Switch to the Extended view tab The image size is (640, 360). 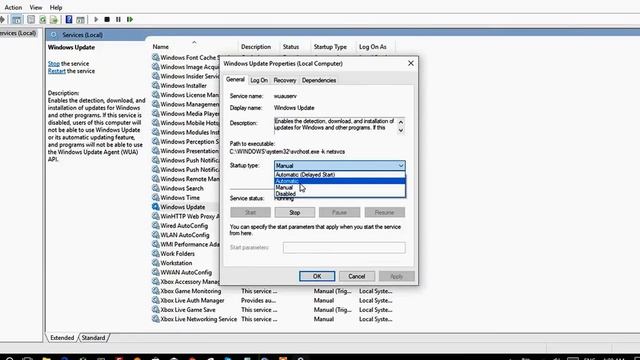coord(62,338)
